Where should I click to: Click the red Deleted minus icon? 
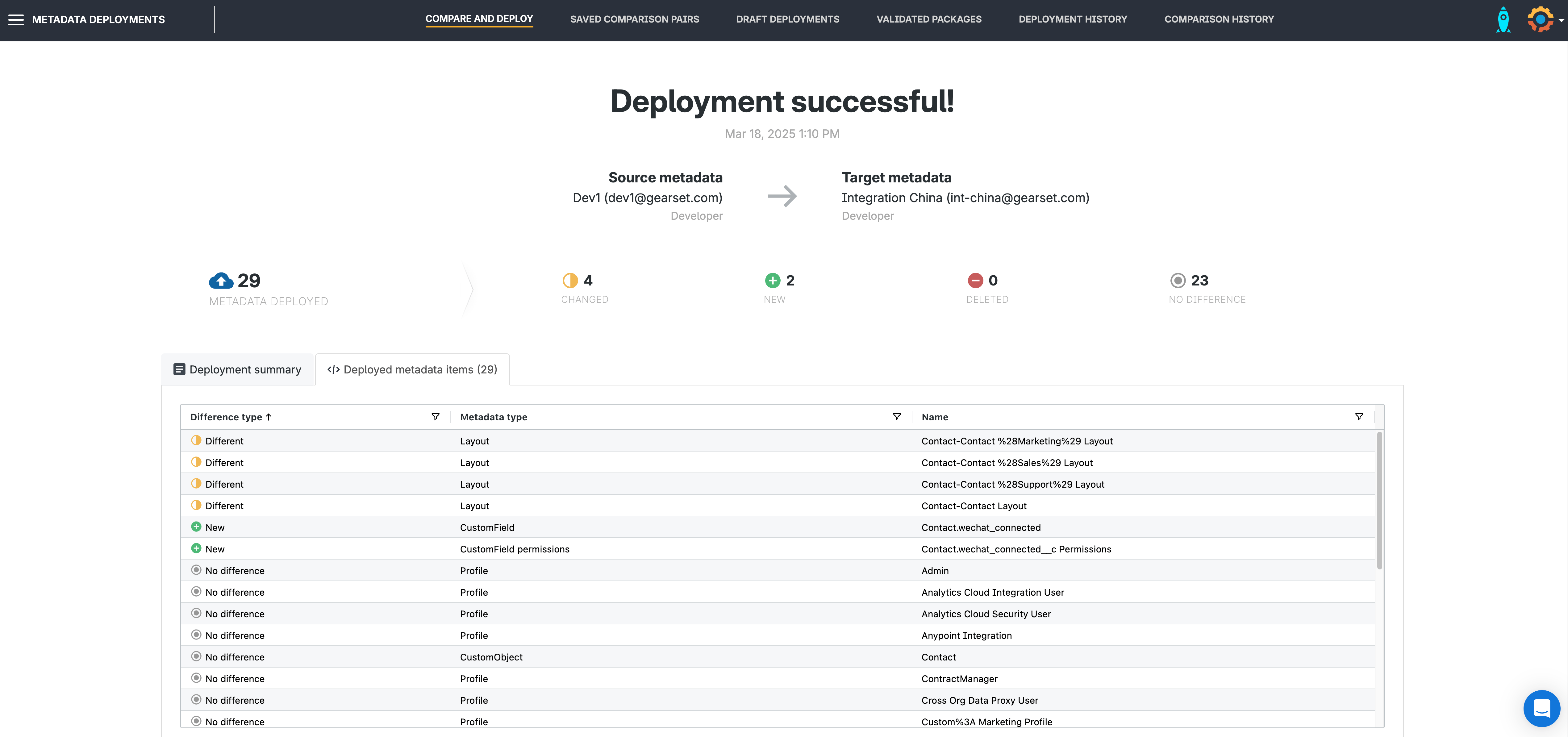[975, 281]
